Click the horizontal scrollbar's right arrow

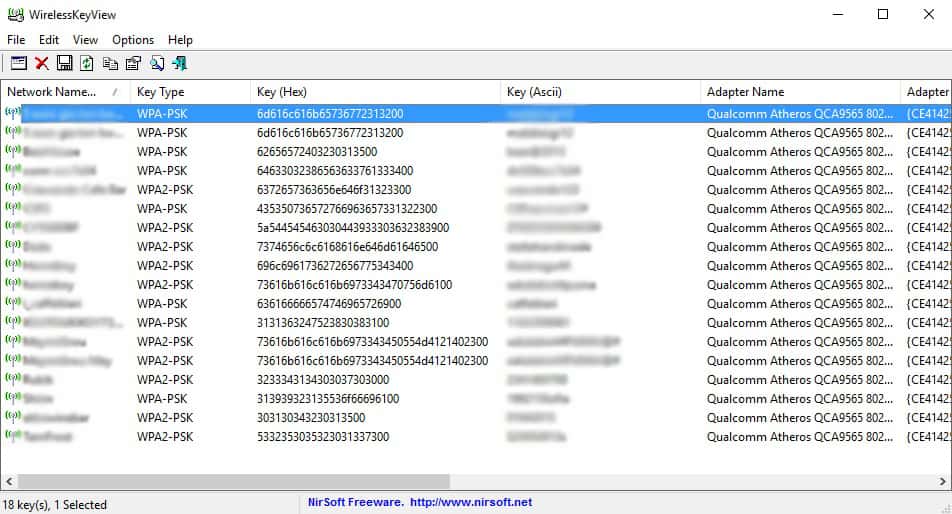click(x=942, y=481)
